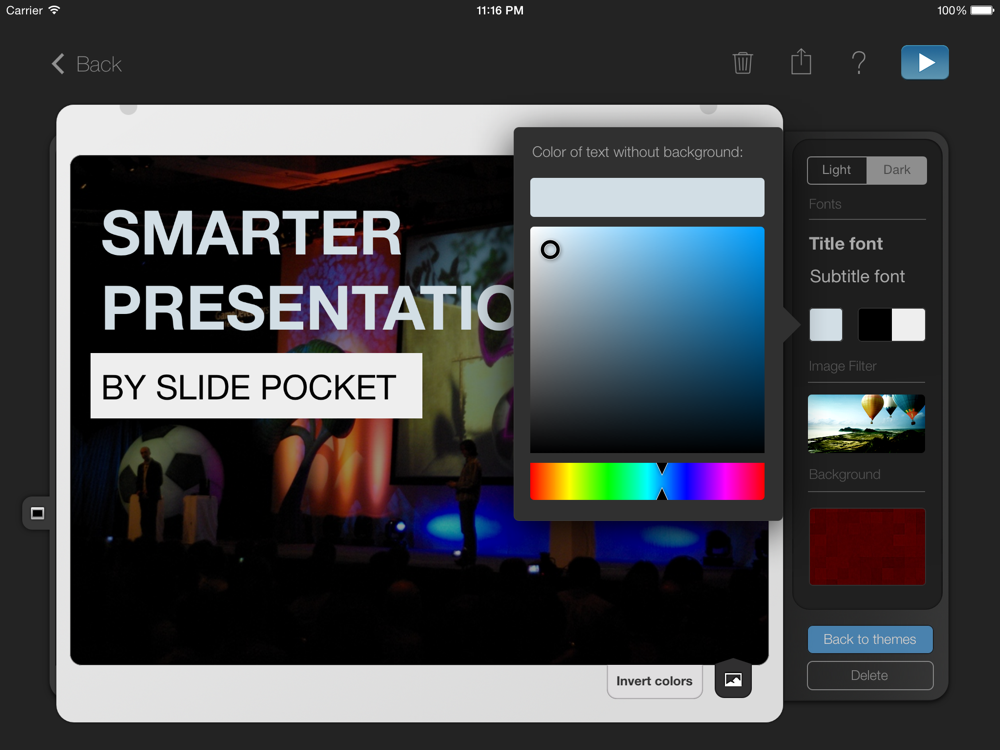Select the dark red background swatch
Image resolution: width=1000 pixels, height=750 pixels.
pyautogui.click(x=867, y=547)
